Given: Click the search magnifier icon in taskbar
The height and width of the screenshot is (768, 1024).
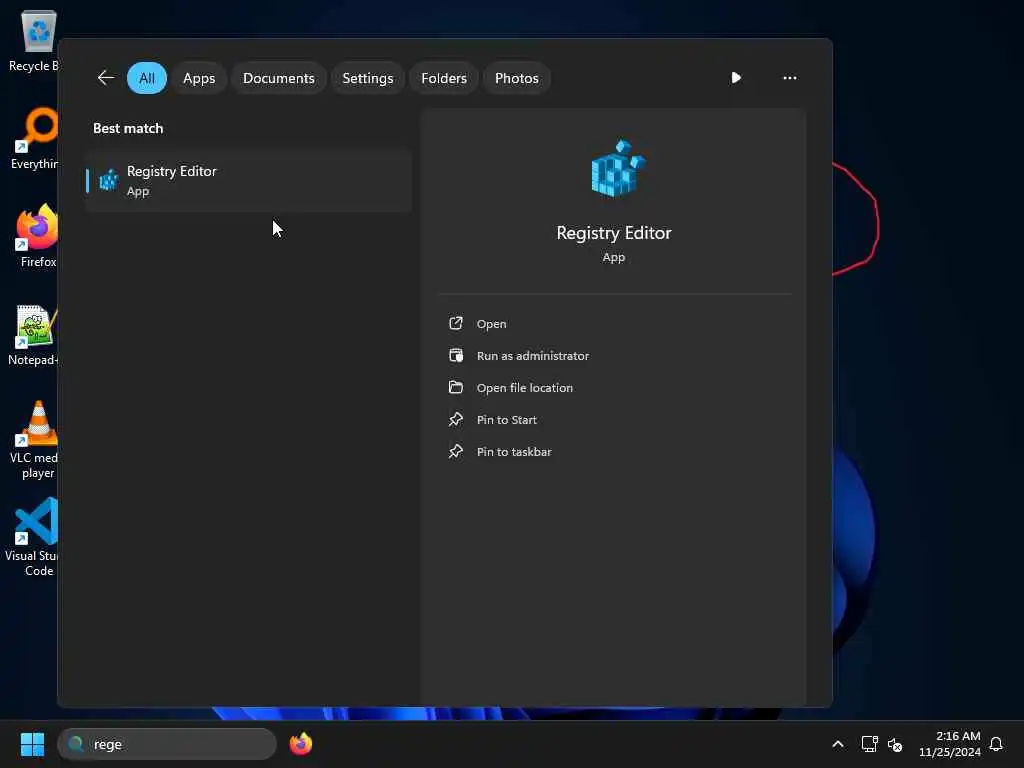Looking at the screenshot, I should (x=76, y=744).
